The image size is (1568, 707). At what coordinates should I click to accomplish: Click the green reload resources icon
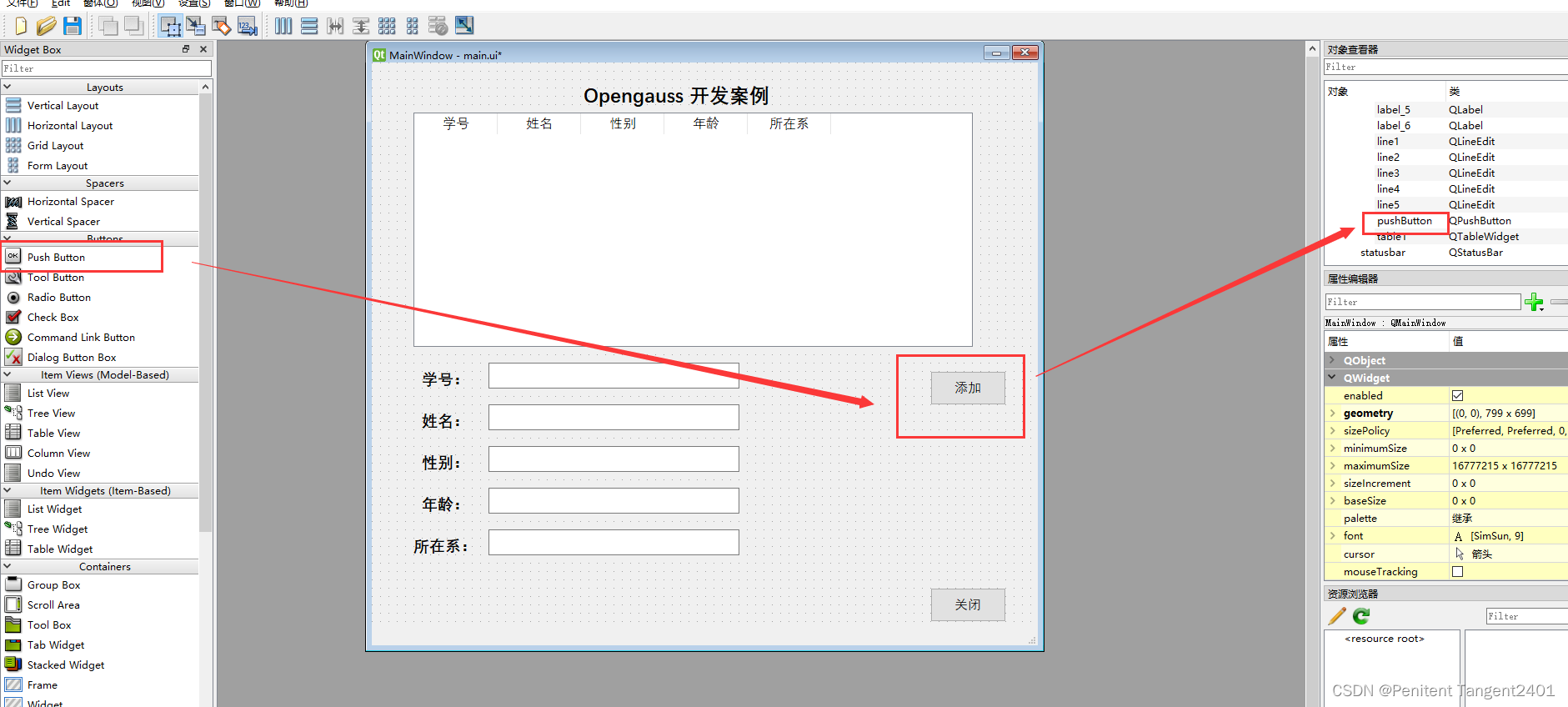(x=1361, y=616)
